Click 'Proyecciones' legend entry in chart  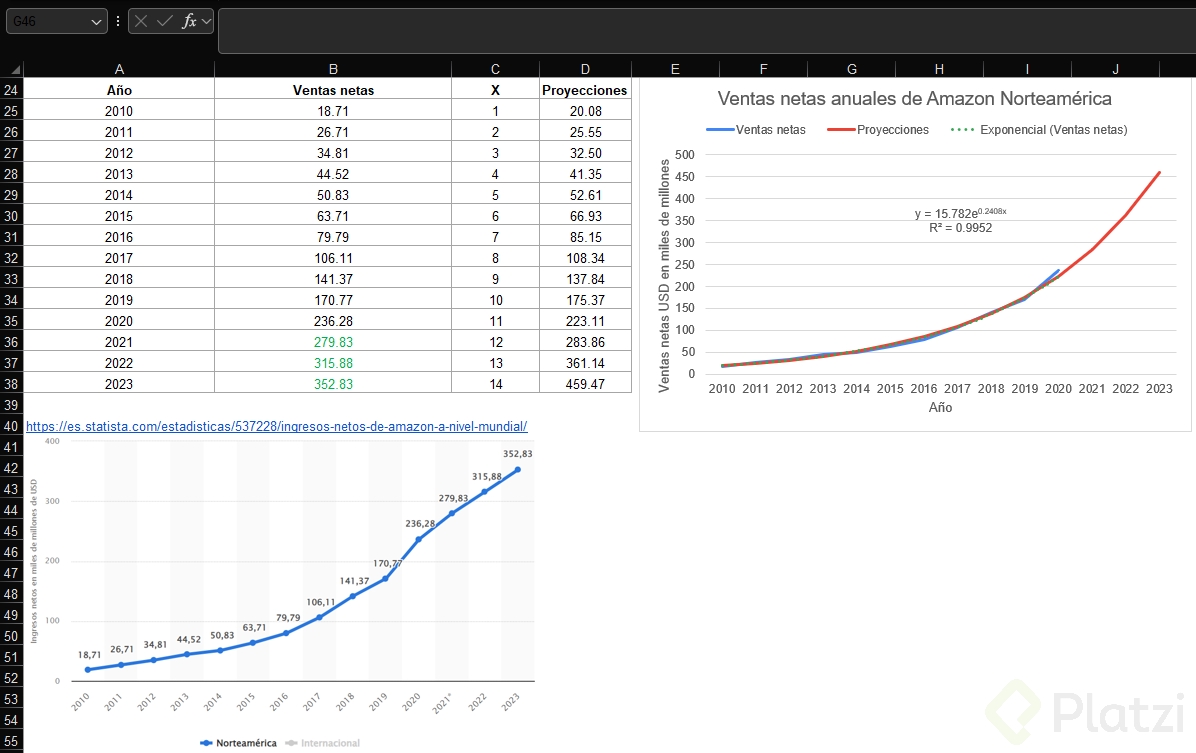(878, 130)
